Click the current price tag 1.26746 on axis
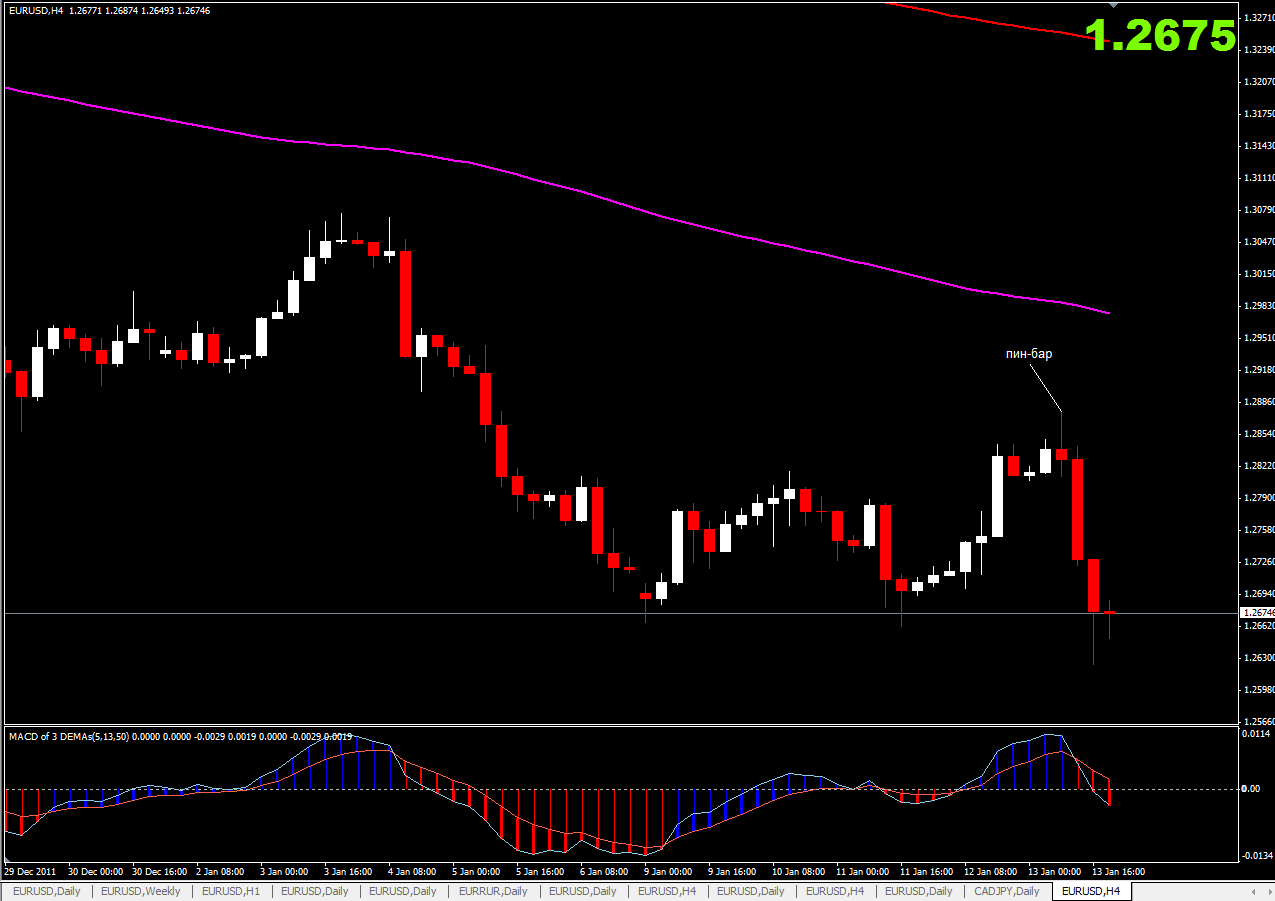 (x=1257, y=612)
